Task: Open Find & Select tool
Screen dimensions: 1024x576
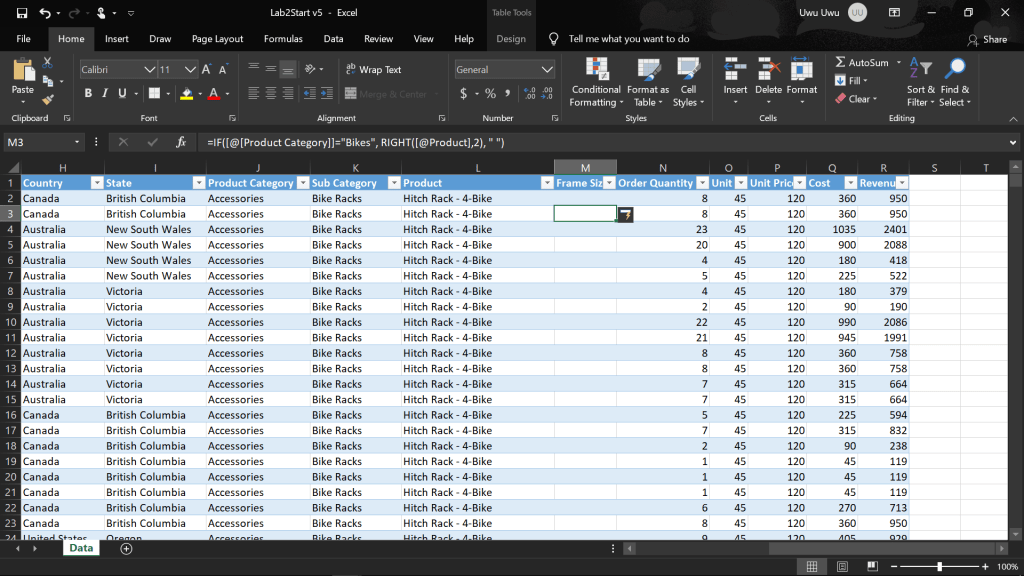Action: tap(954, 70)
